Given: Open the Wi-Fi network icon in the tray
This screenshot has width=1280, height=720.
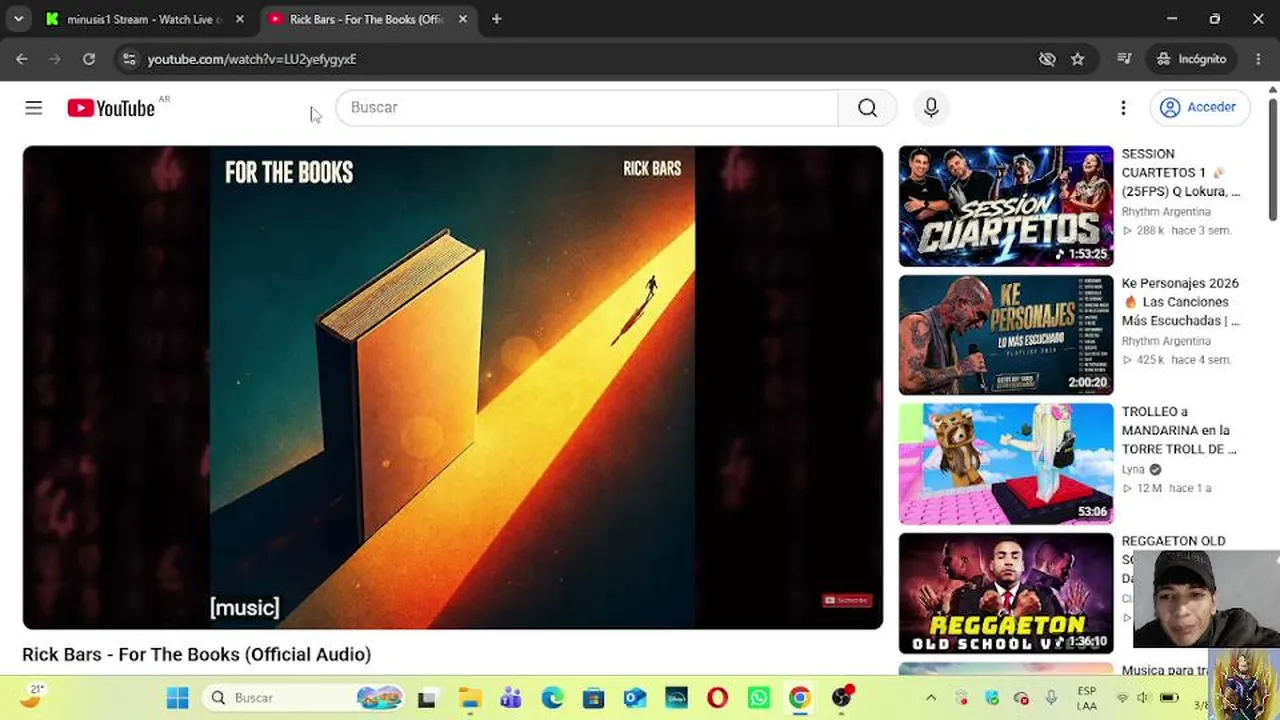Looking at the screenshot, I should click(x=1122, y=698).
